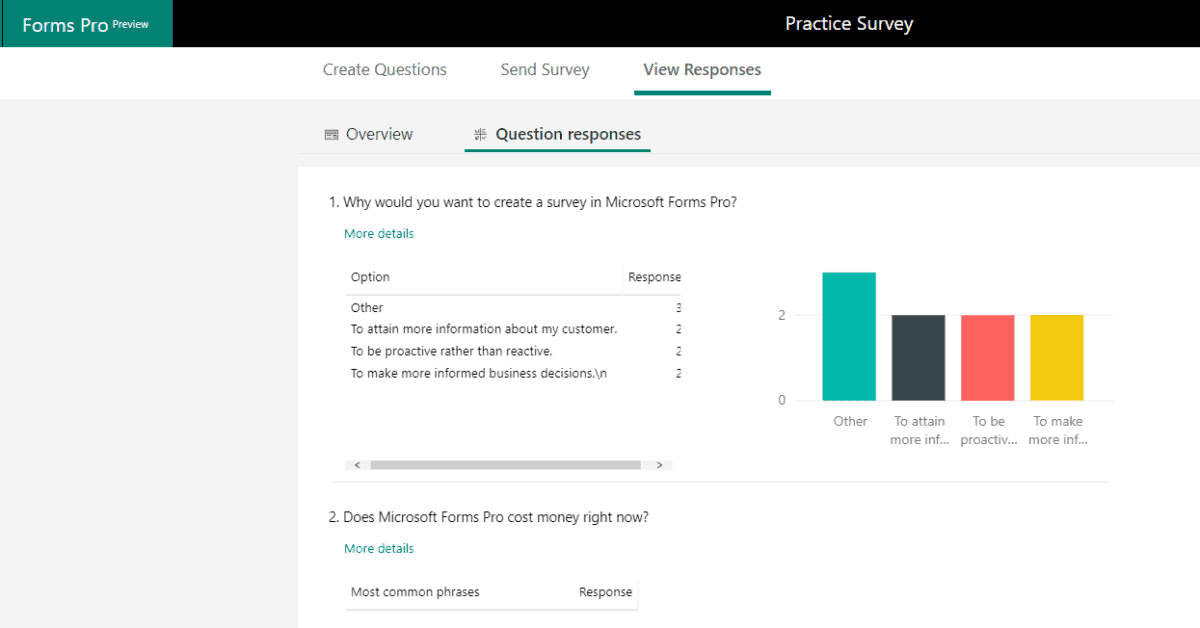Select 'To attain more information about my customer.' row
Viewport: 1200px width, 628px height.
tap(515, 329)
